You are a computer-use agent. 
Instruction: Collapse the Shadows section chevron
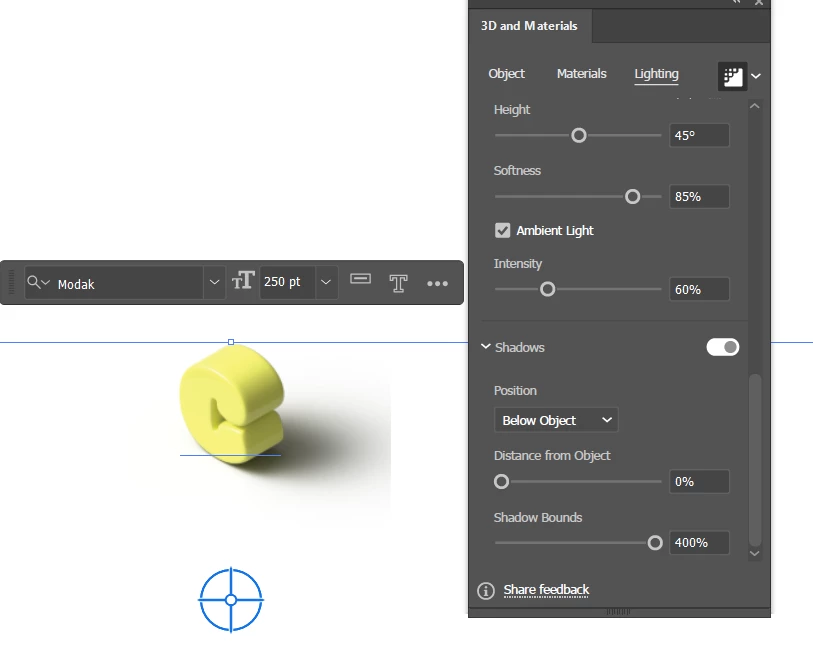tap(486, 346)
